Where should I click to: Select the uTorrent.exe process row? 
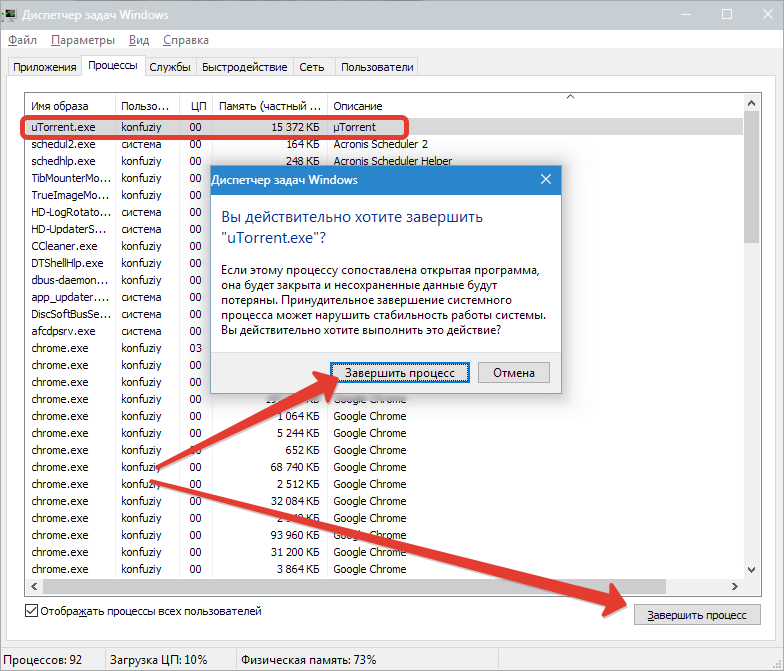[384, 127]
